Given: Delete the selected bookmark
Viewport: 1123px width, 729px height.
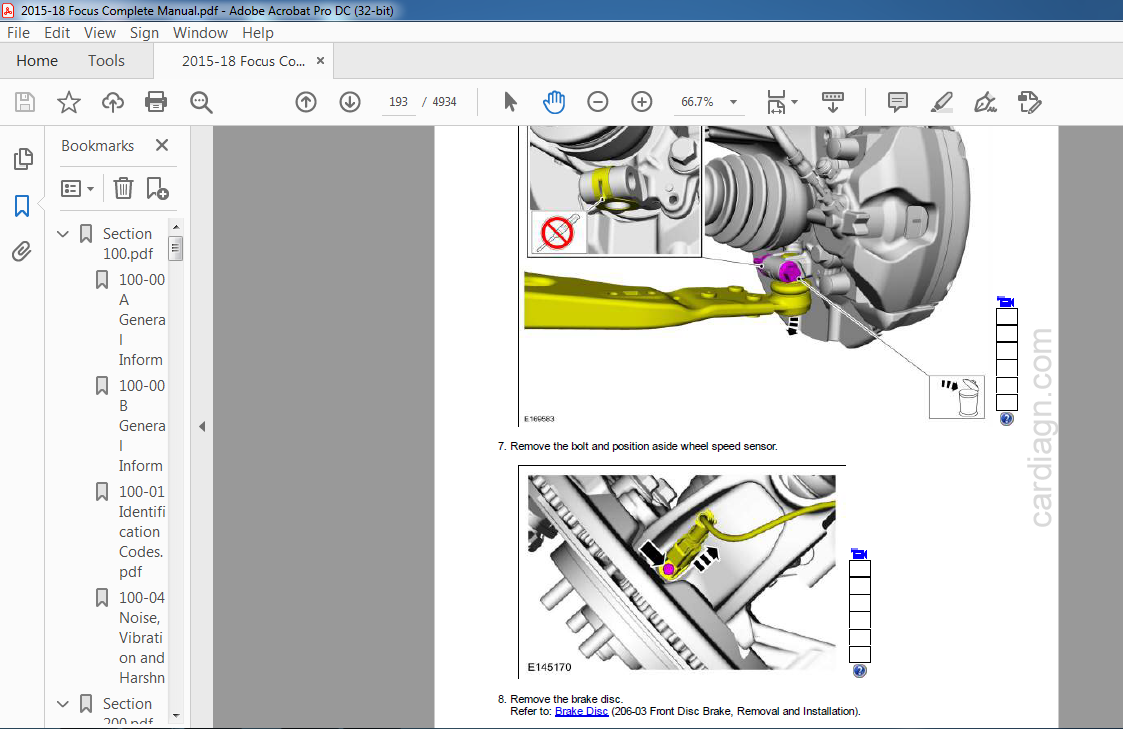Looking at the screenshot, I should click(x=123, y=188).
